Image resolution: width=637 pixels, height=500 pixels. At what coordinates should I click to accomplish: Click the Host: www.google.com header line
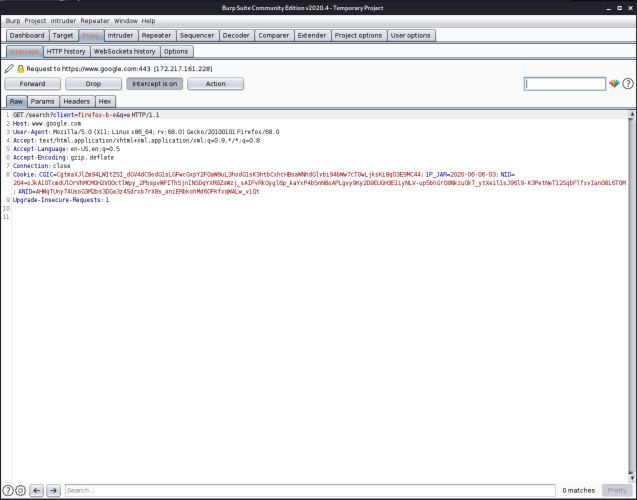(47, 123)
